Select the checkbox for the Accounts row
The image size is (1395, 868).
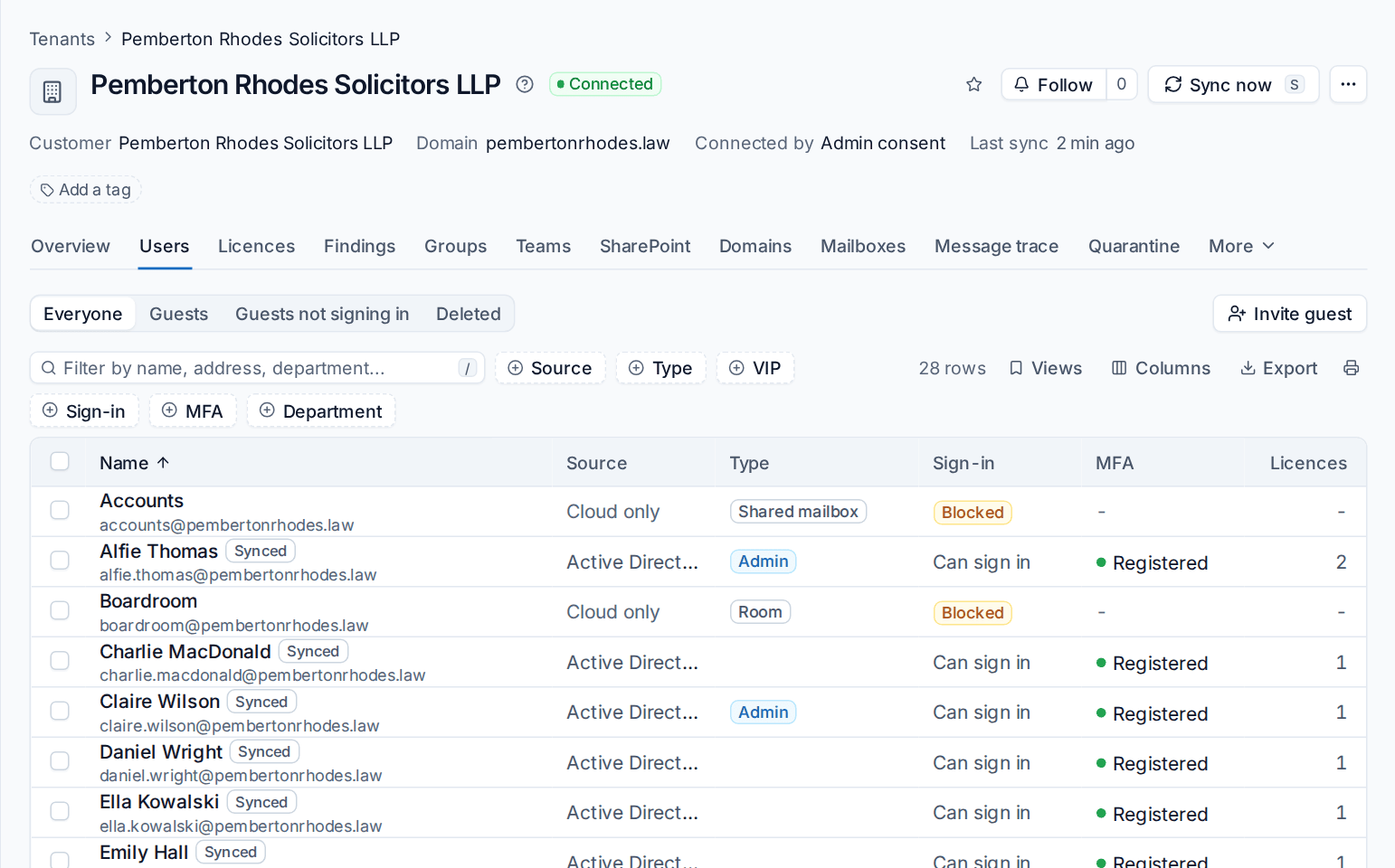point(60,511)
